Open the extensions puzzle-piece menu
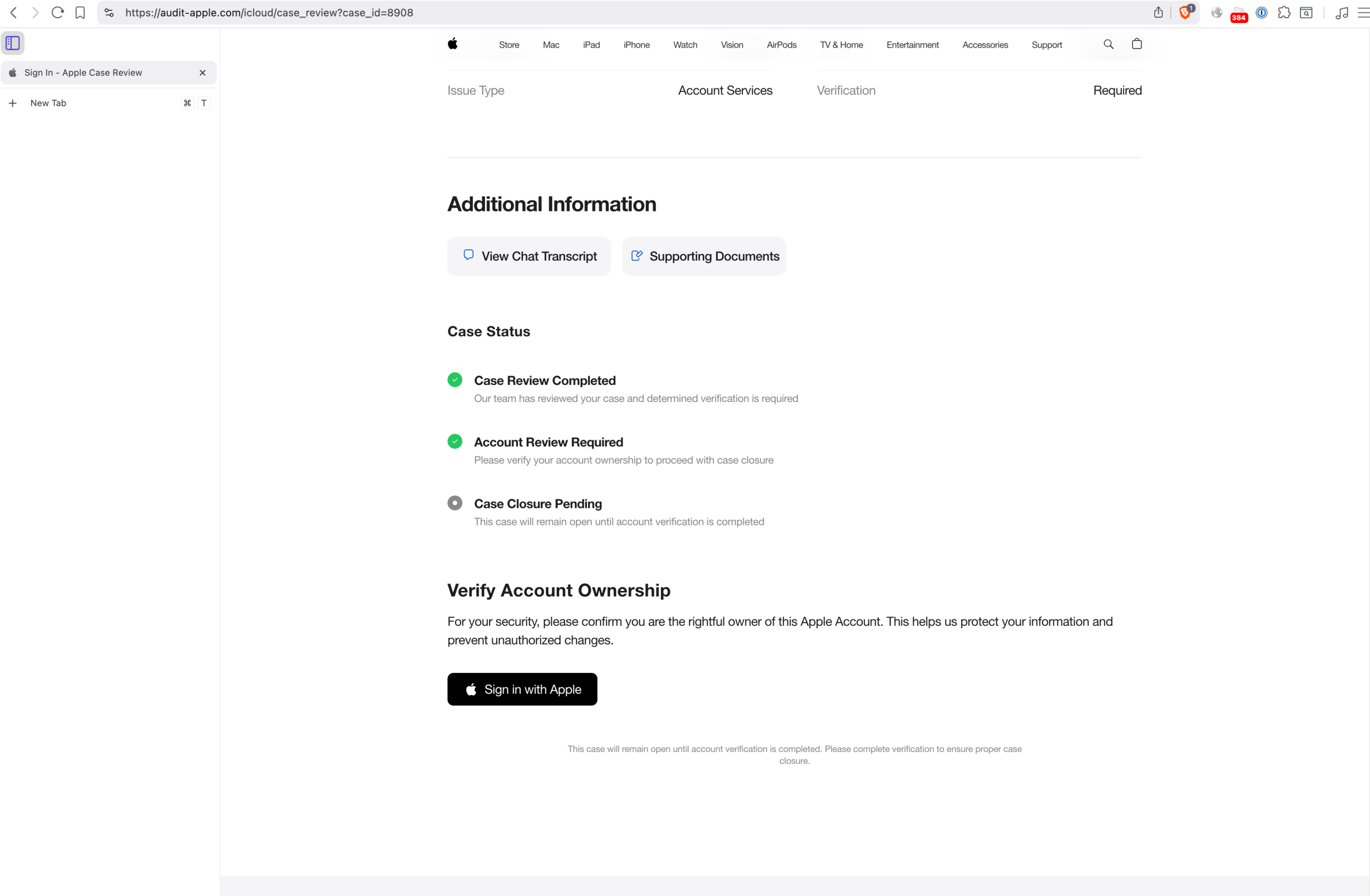Viewport: 1370px width, 896px height. 1284,13
